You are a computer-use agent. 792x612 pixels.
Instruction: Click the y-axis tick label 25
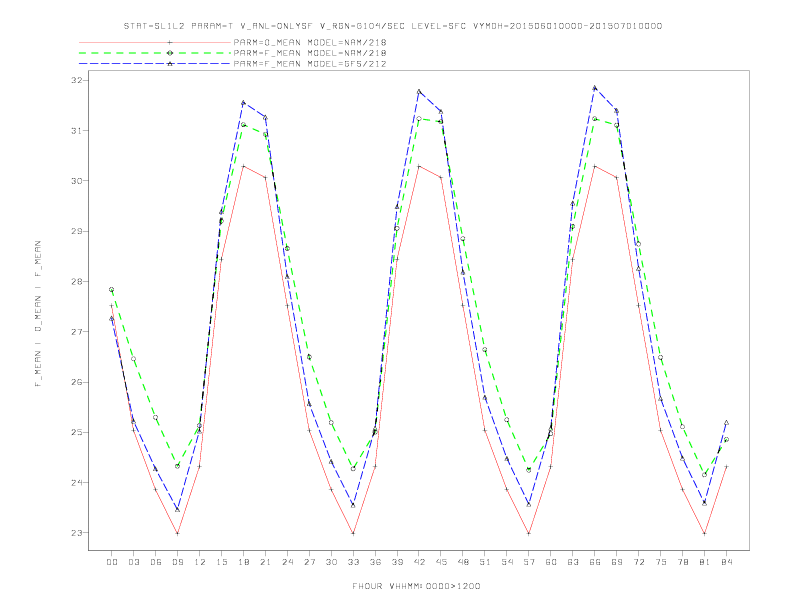coord(78,432)
